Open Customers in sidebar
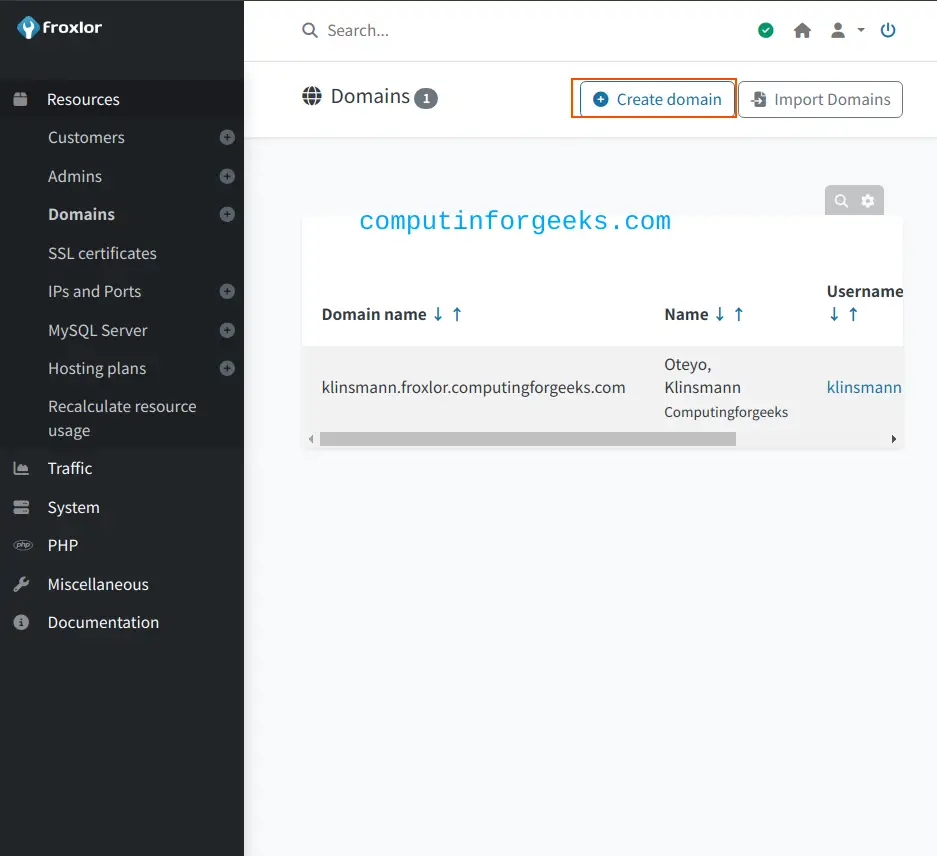Viewport: 937px width, 856px height. 87,137
